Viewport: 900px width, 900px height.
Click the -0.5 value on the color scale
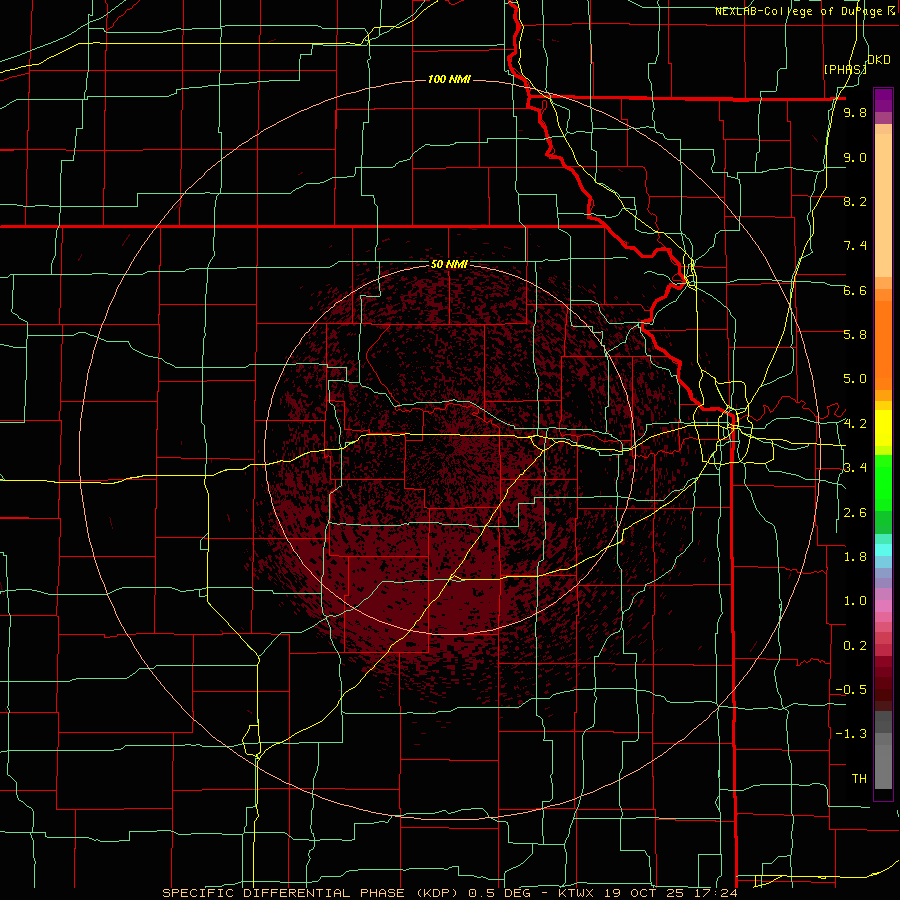(851, 690)
